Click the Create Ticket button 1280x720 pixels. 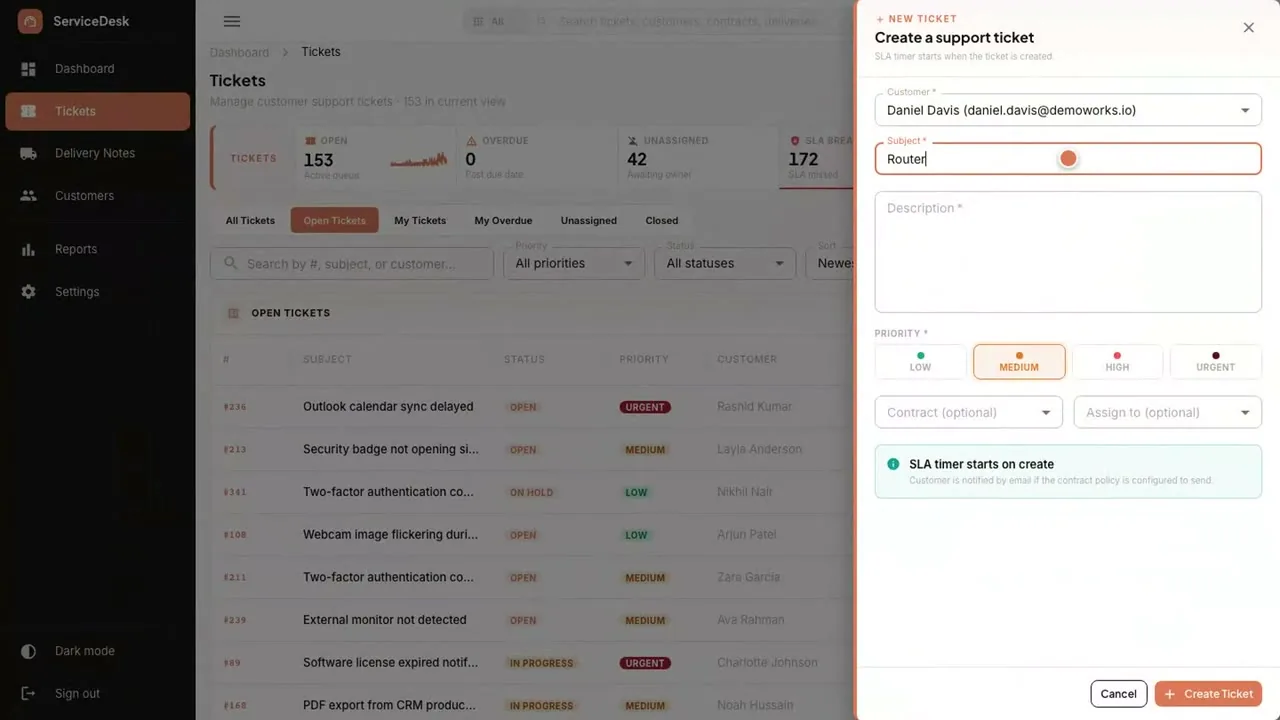1208,694
